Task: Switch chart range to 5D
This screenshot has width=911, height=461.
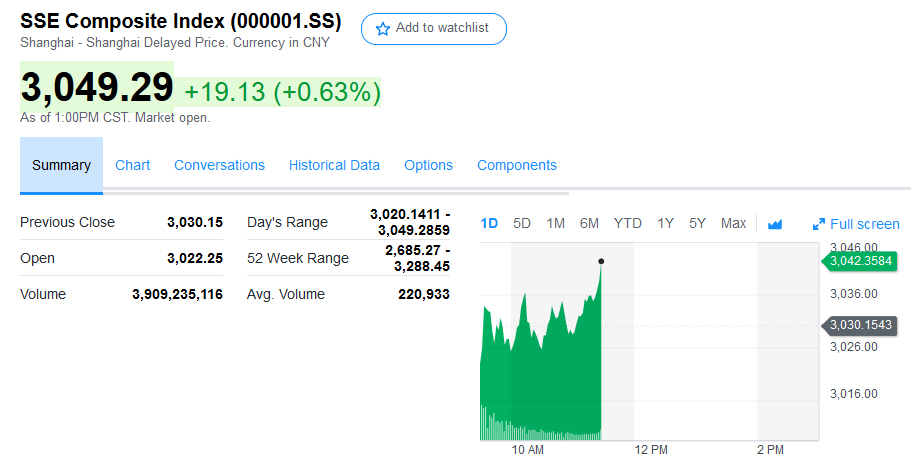Action: pyautogui.click(x=522, y=223)
